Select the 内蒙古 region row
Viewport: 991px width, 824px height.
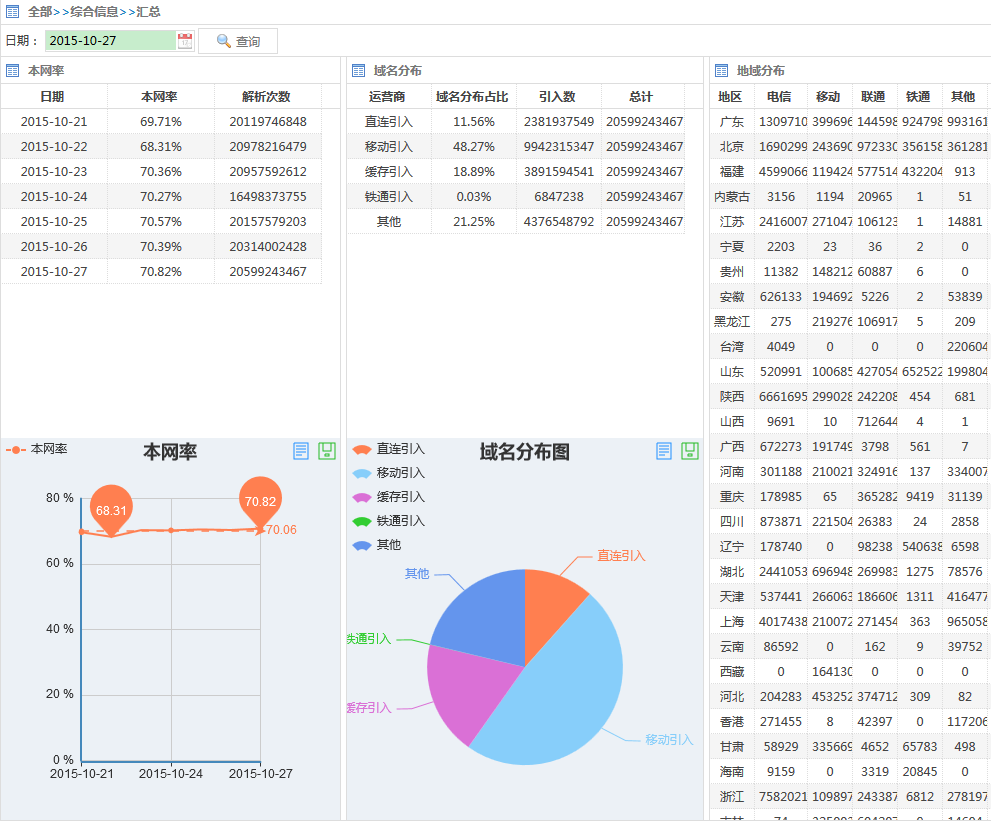[849, 197]
